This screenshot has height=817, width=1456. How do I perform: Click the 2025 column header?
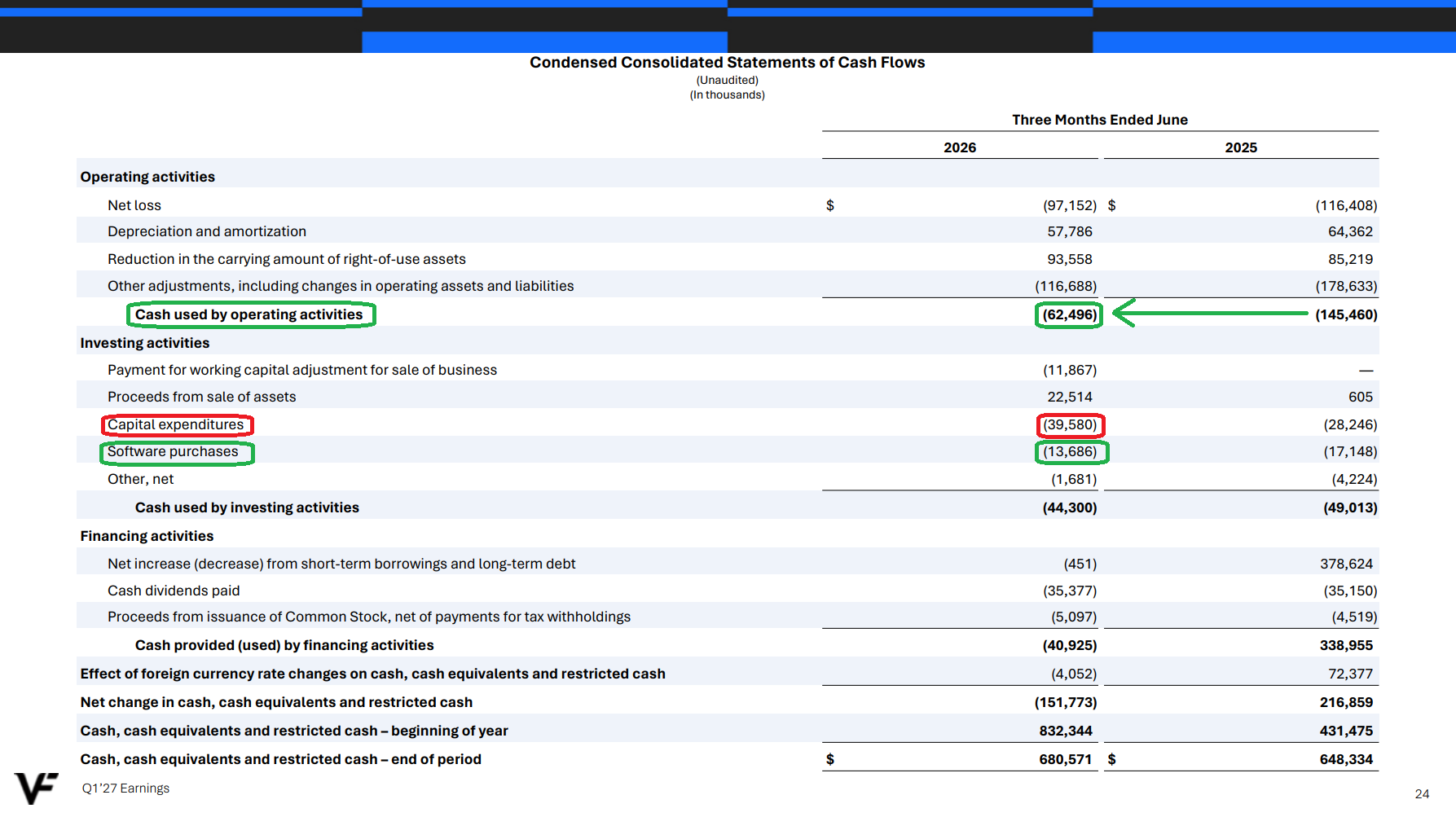[1241, 147]
